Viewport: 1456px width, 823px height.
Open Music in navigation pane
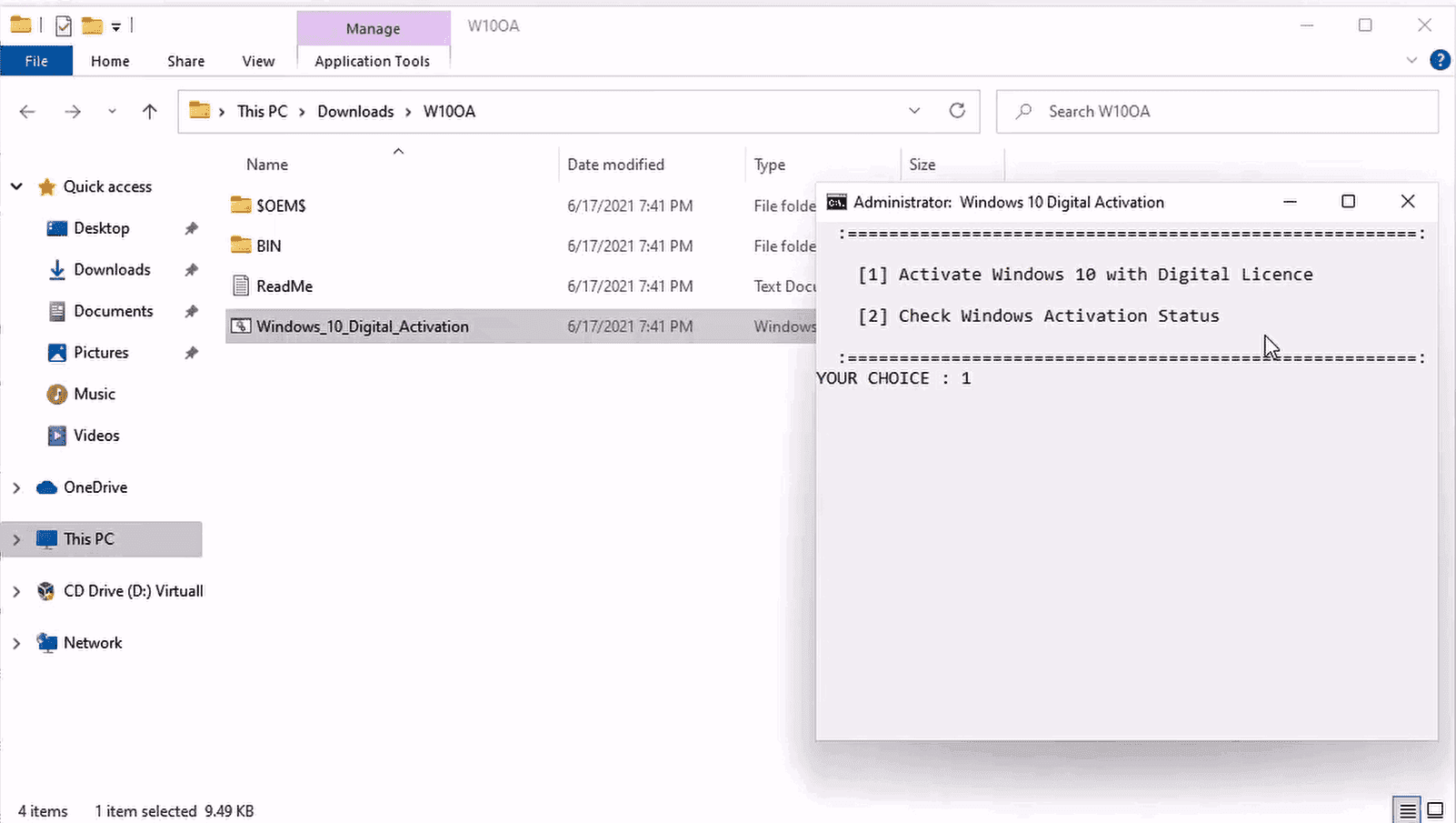(x=95, y=394)
